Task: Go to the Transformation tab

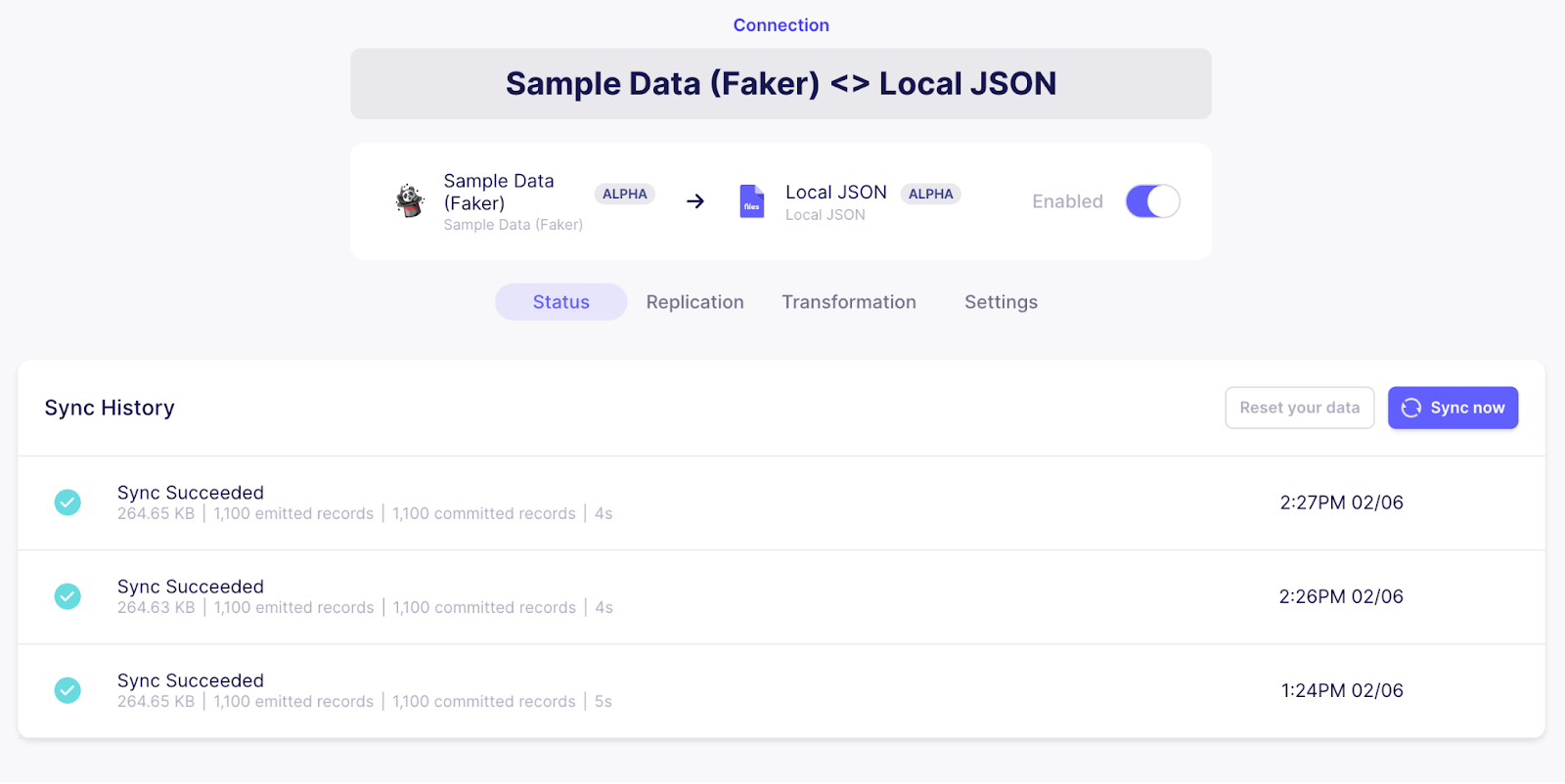Action: pos(848,302)
